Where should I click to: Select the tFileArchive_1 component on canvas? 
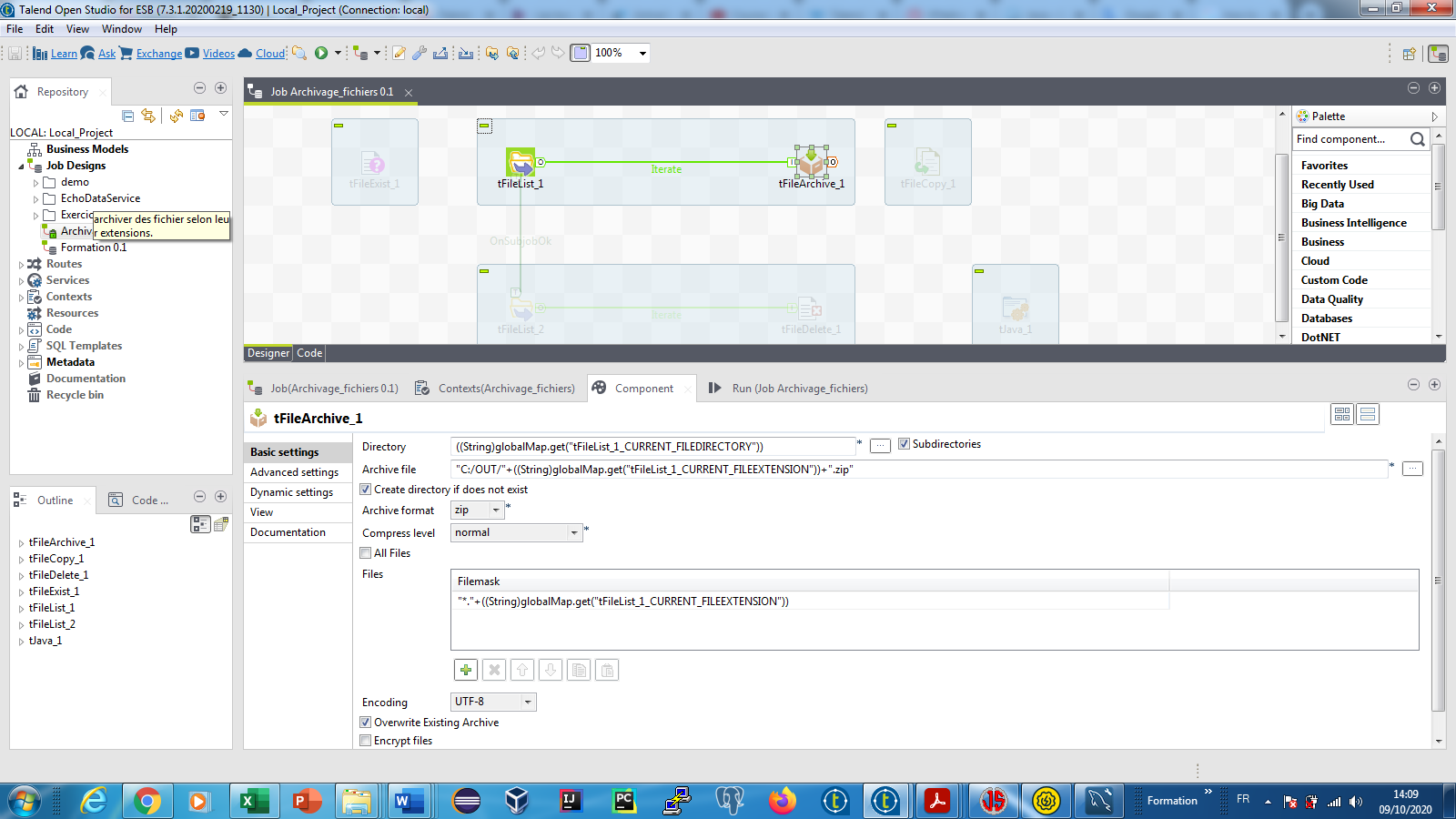pyautogui.click(x=811, y=163)
